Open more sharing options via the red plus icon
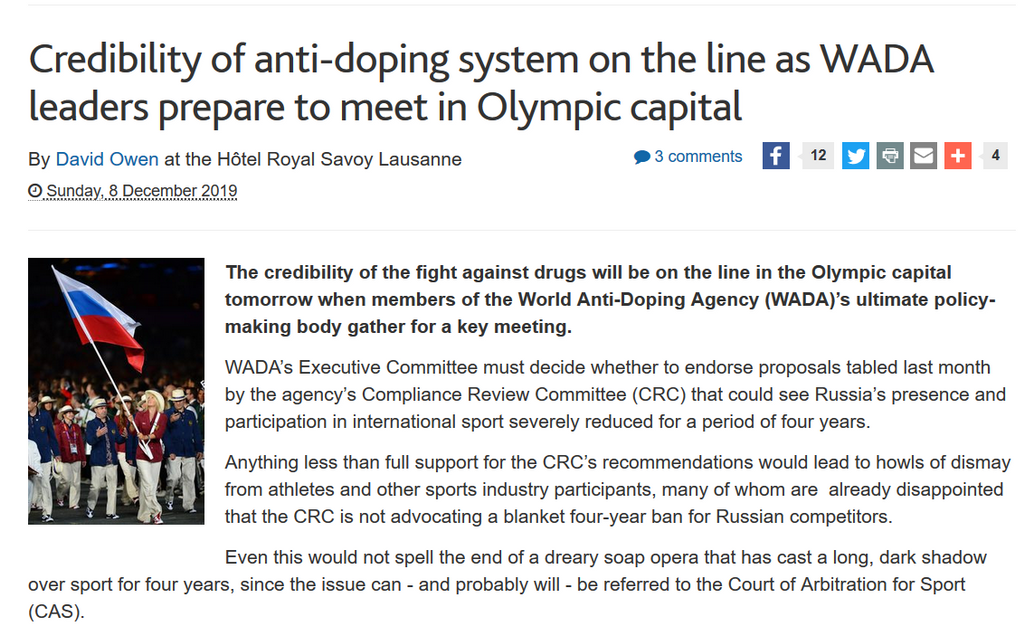The image size is (1024, 637). (x=958, y=155)
